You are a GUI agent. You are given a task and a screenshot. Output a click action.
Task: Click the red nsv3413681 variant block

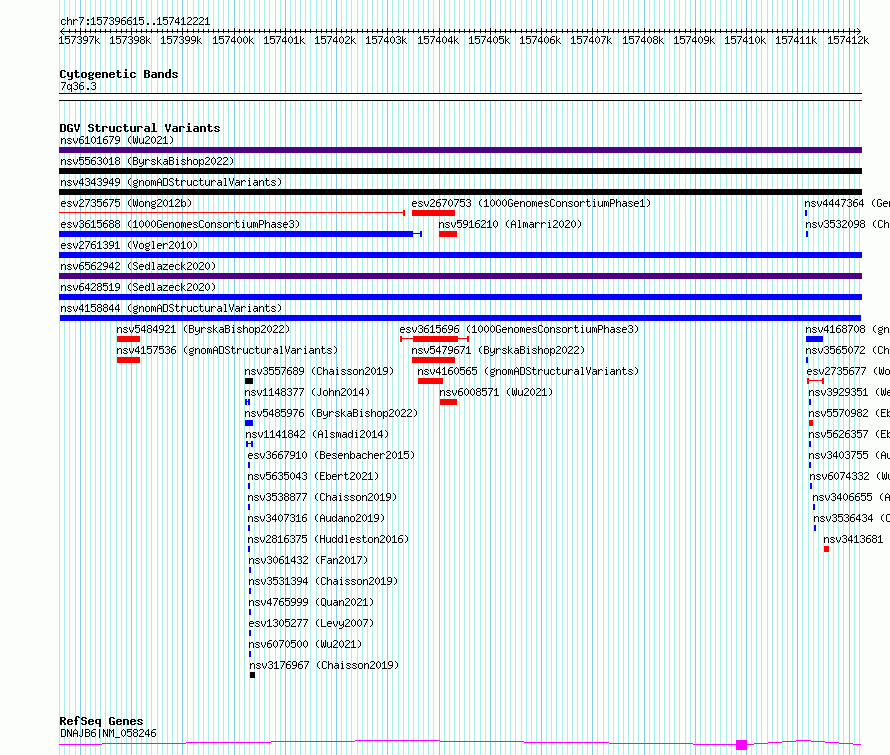pos(826,549)
